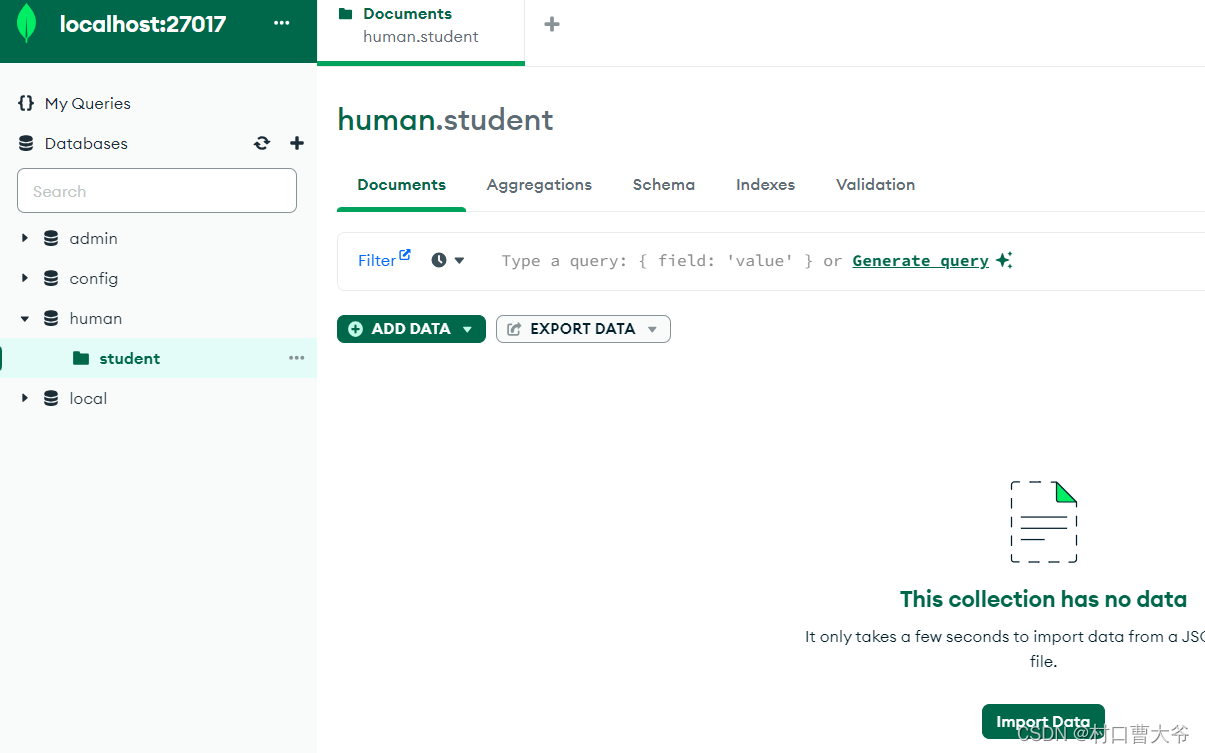1205x753 pixels.
Task: Expand the admin database
Action: (x=25, y=238)
